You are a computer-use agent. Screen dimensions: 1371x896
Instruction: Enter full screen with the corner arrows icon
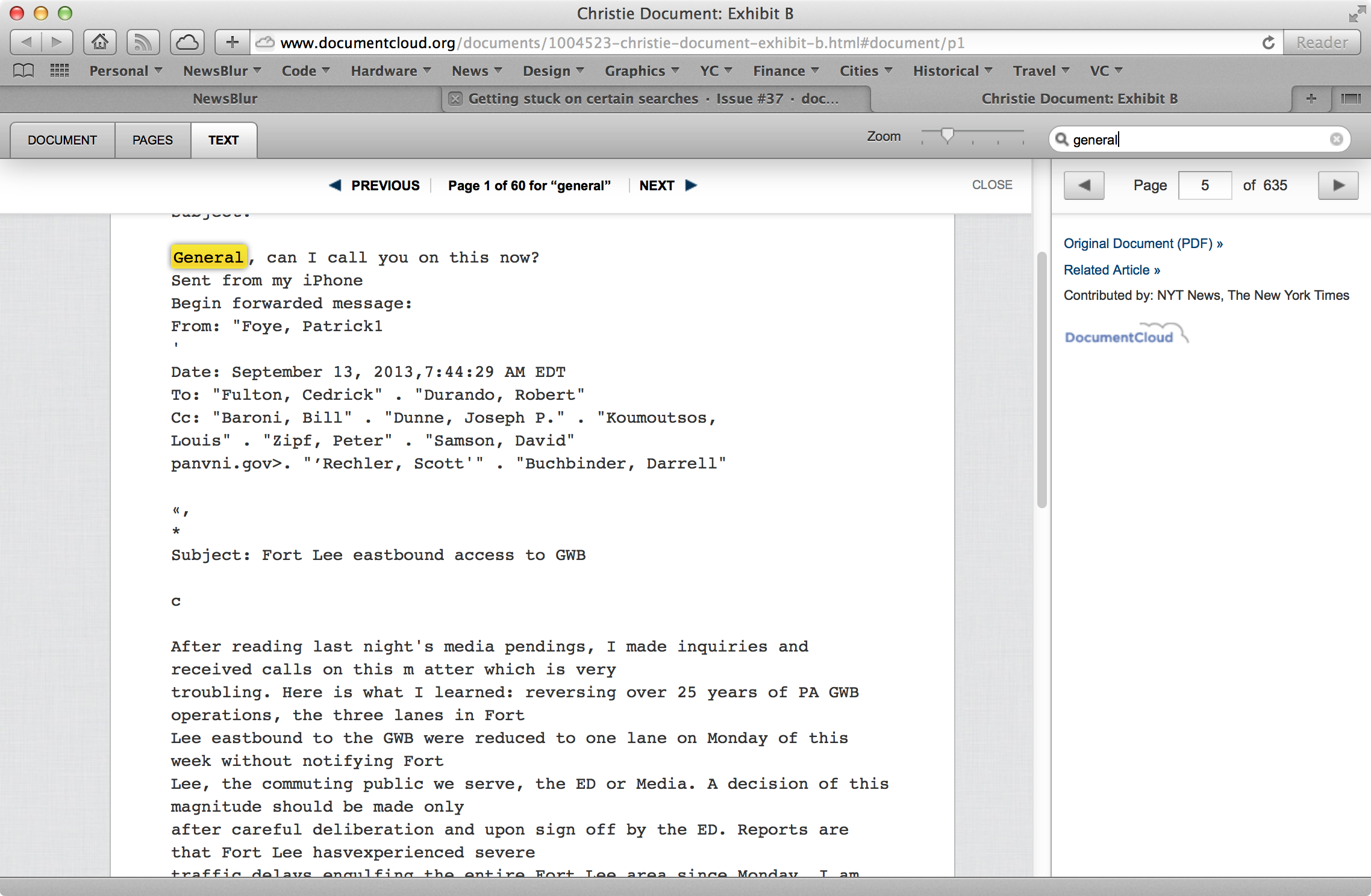[1357, 13]
